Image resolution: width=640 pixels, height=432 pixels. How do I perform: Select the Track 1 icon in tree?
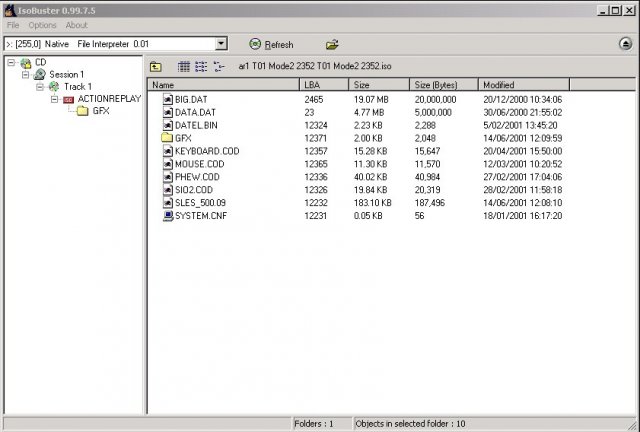(54, 87)
